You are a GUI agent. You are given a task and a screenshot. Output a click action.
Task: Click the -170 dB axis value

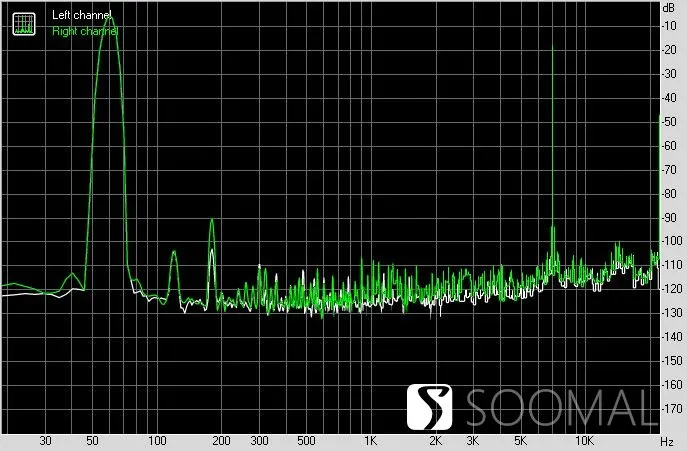click(x=671, y=408)
